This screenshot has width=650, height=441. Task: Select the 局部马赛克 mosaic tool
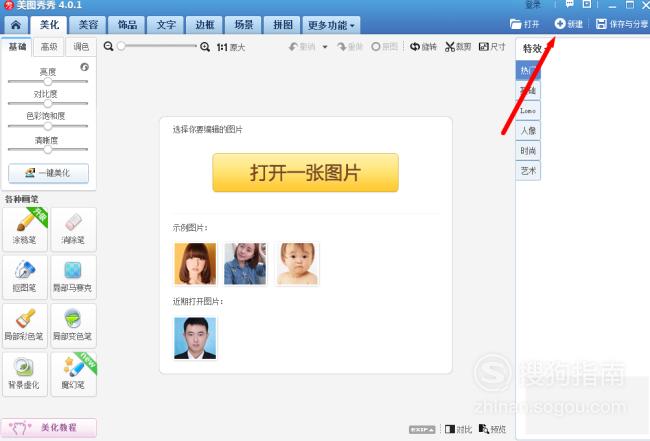click(73, 277)
